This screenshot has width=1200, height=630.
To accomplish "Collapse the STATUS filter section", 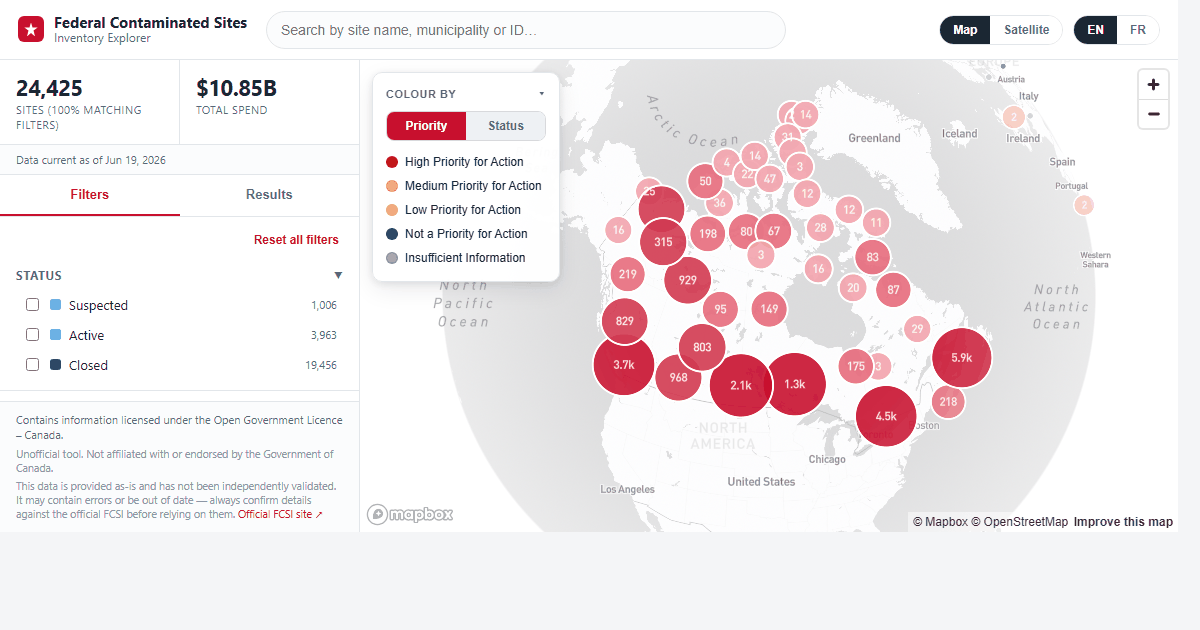I will (x=338, y=275).
